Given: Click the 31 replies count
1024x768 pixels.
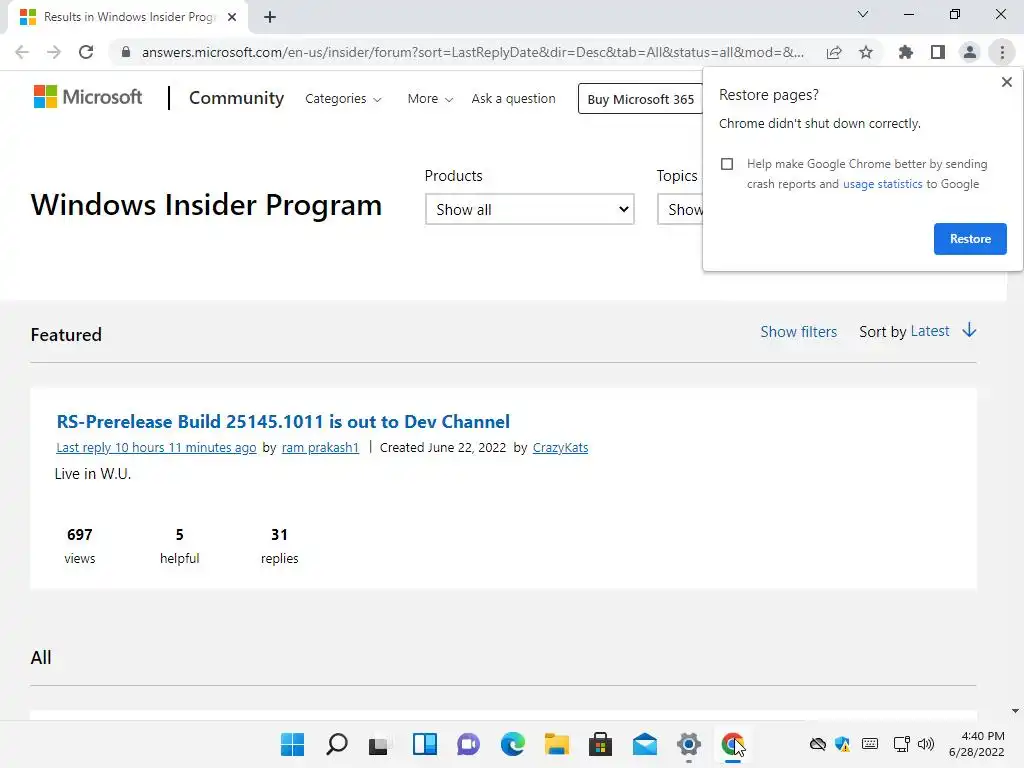Looking at the screenshot, I should tap(280, 546).
